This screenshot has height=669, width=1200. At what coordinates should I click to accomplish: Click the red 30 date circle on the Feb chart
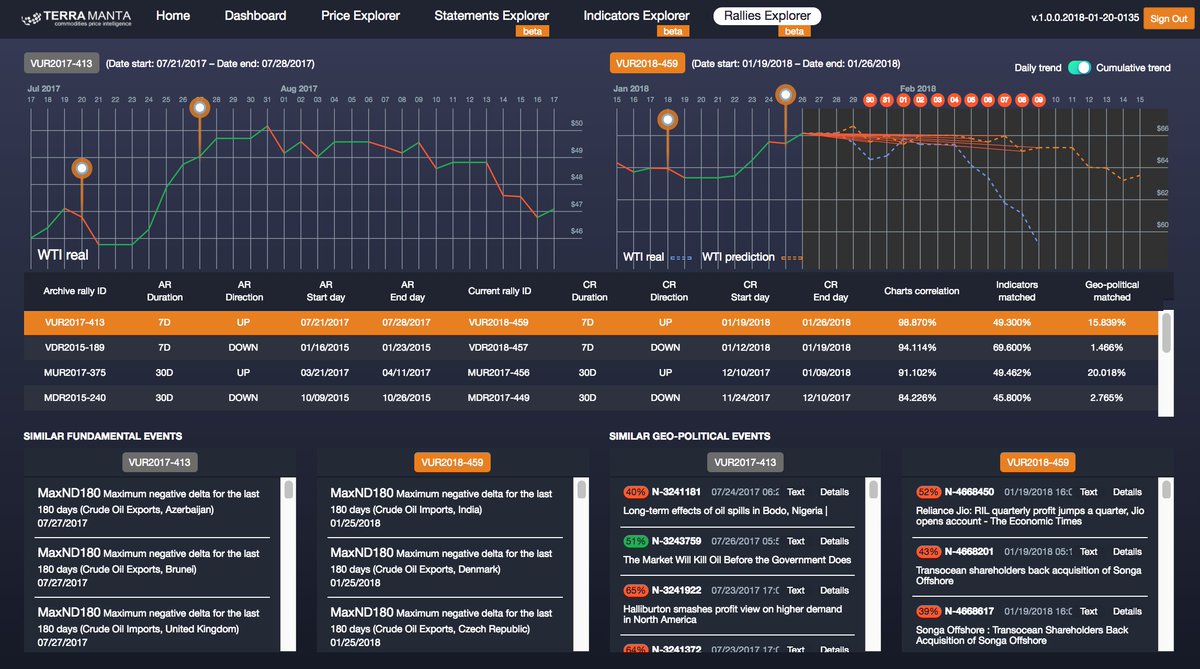[x=870, y=100]
